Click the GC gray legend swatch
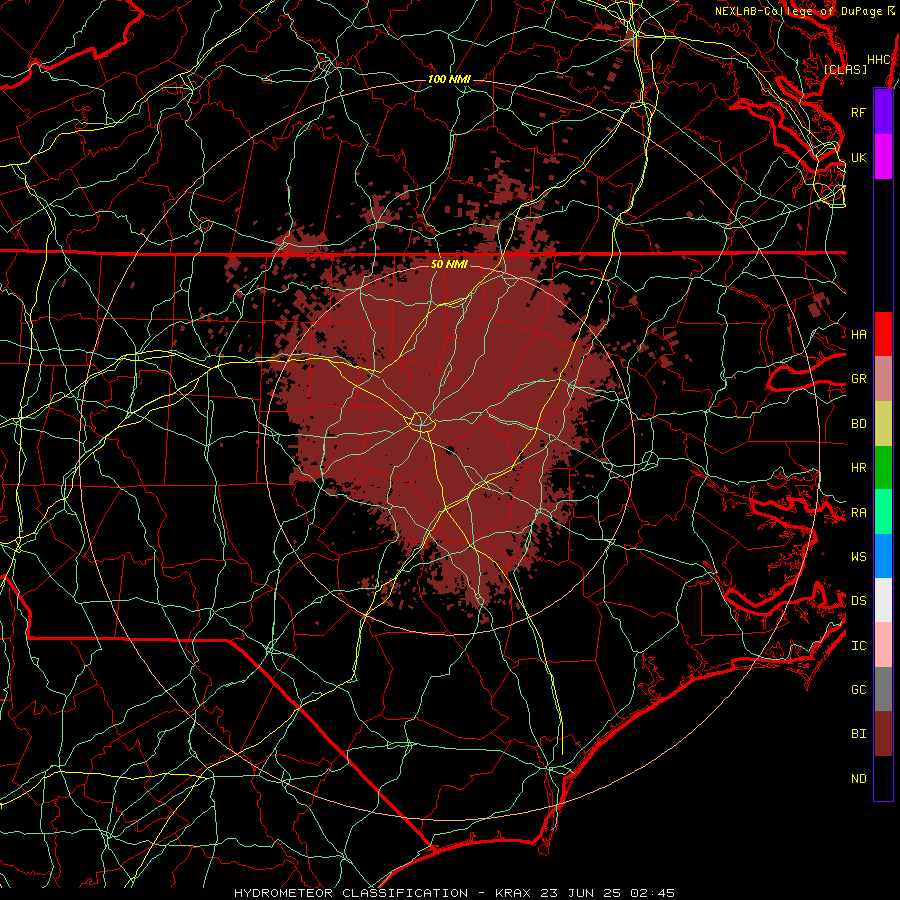The image size is (900, 900). (883, 689)
